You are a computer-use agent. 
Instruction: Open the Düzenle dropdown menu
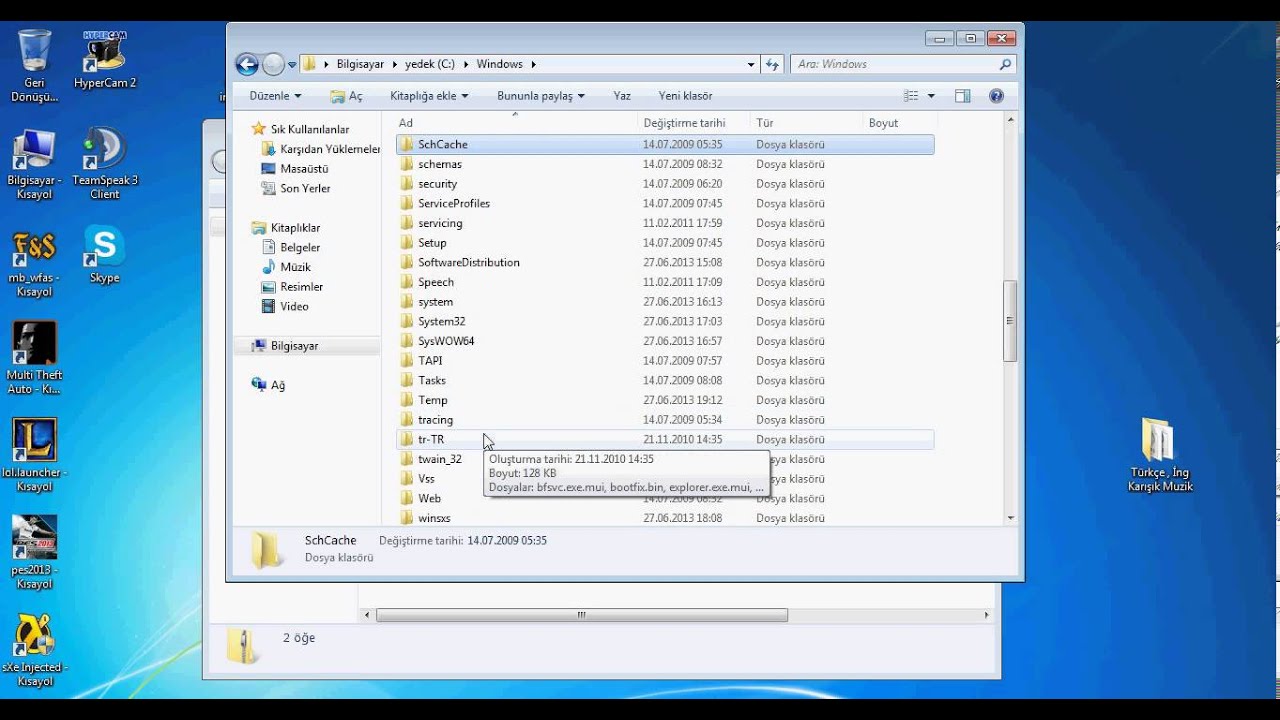[275, 96]
